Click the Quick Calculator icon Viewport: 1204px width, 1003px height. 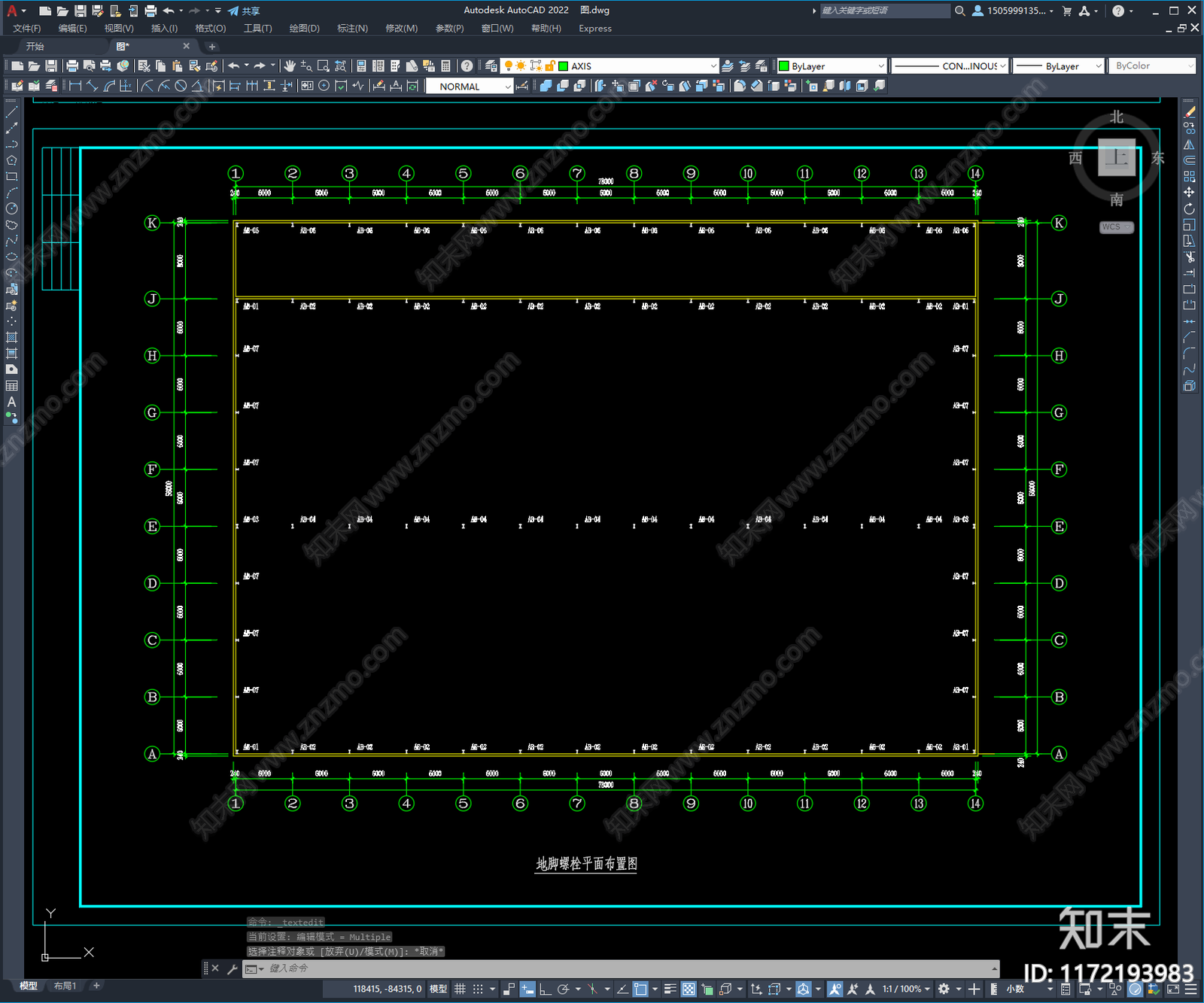point(445,66)
